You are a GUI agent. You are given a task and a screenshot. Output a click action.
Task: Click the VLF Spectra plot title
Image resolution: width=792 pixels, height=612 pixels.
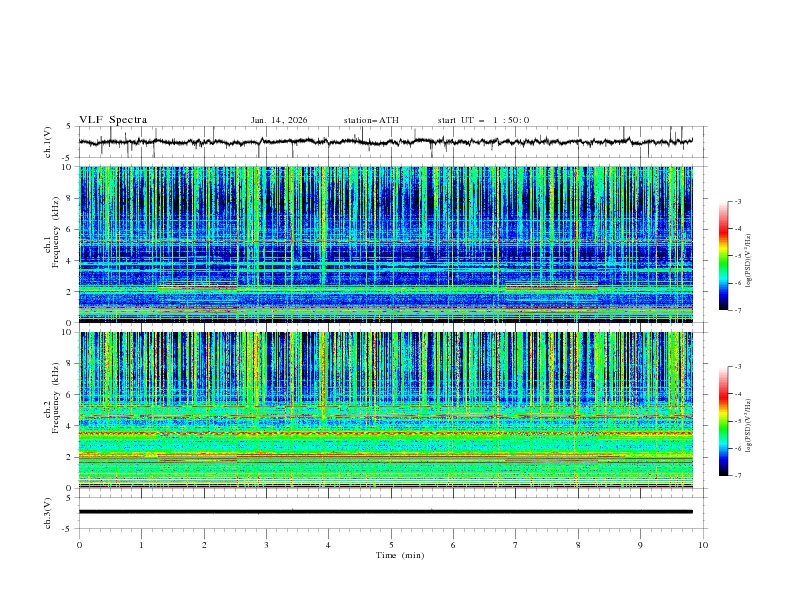tap(113, 120)
